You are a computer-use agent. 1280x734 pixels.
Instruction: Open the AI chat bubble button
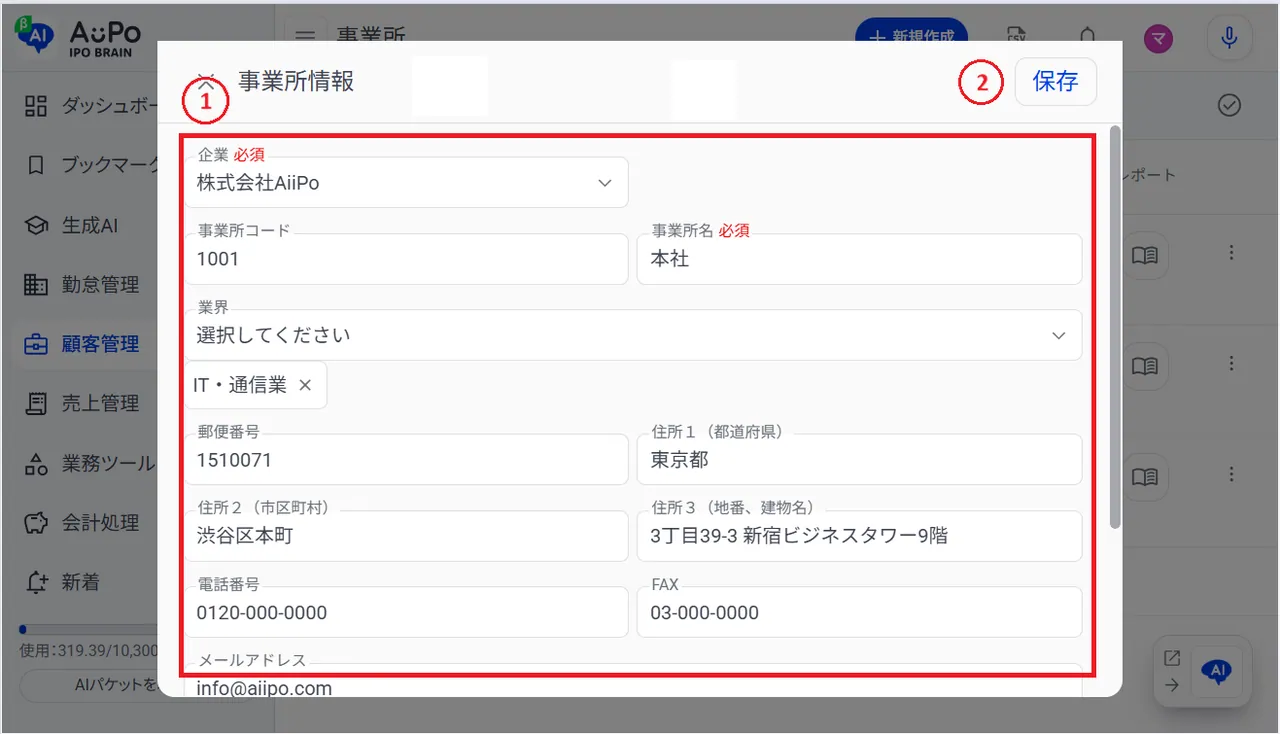1217,672
